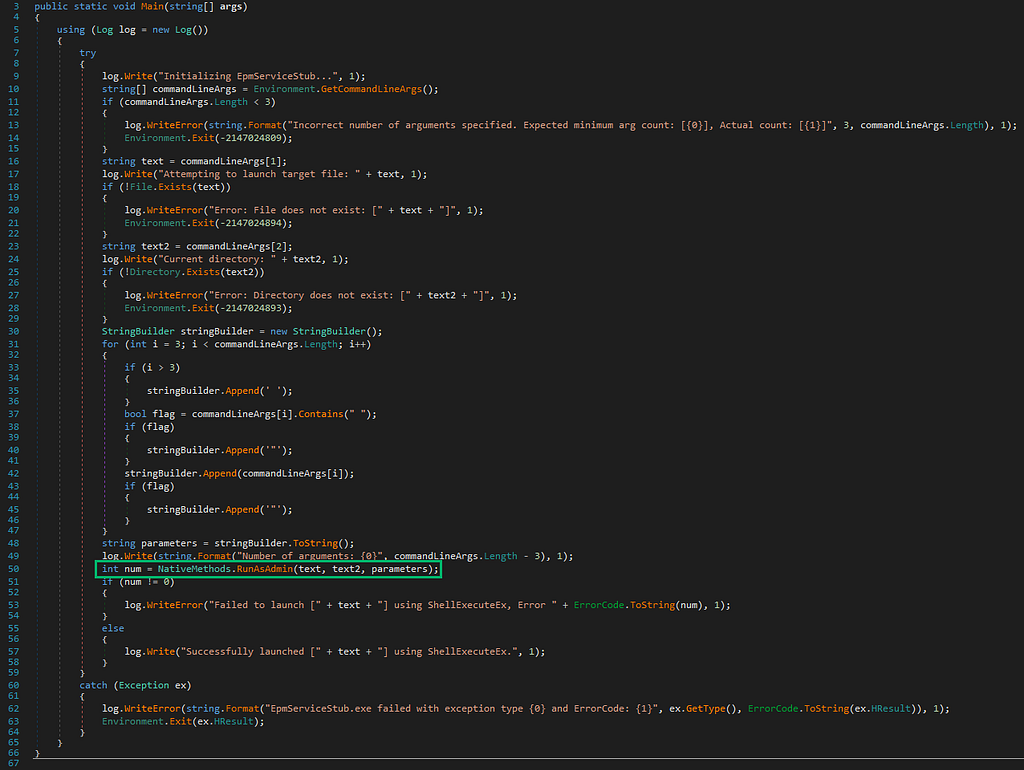
Task: Click Exit(-2147024809) call on line 14
Action: (x=242, y=138)
